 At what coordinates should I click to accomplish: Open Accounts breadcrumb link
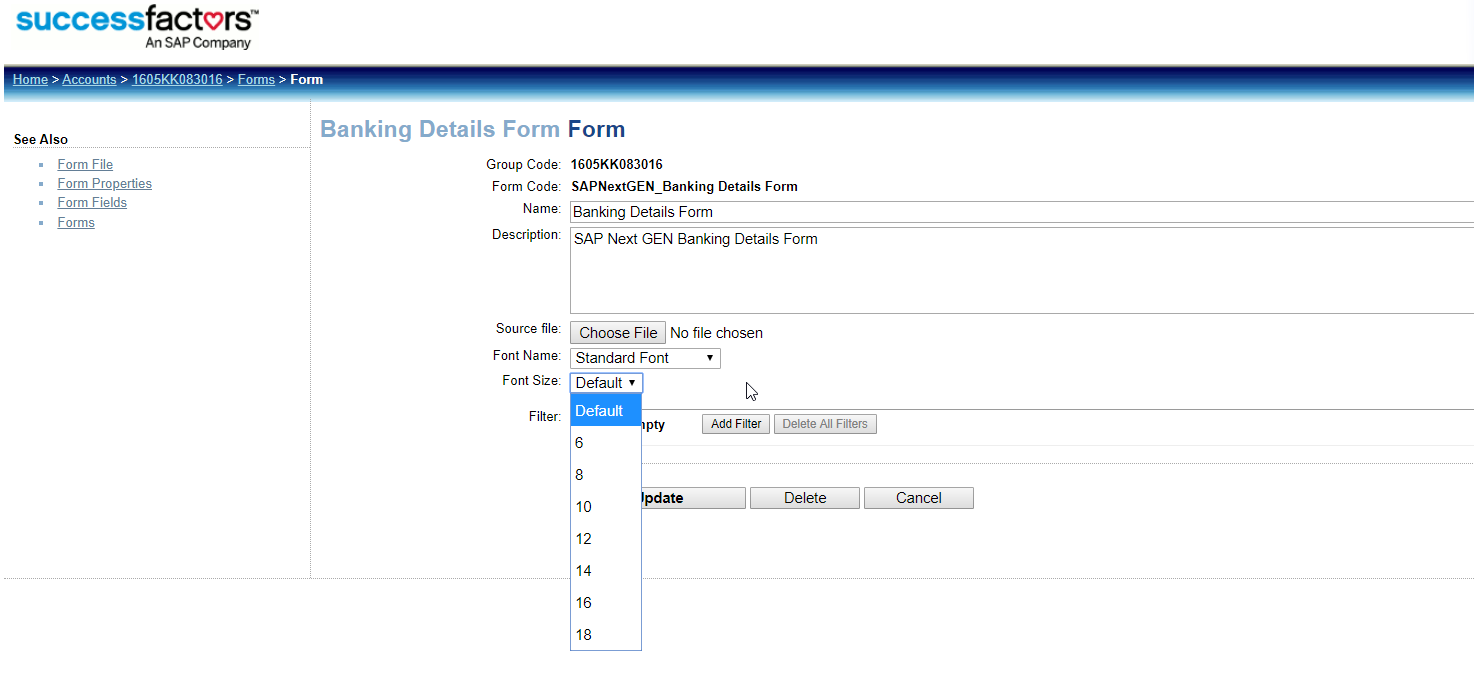tap(89, 80)
